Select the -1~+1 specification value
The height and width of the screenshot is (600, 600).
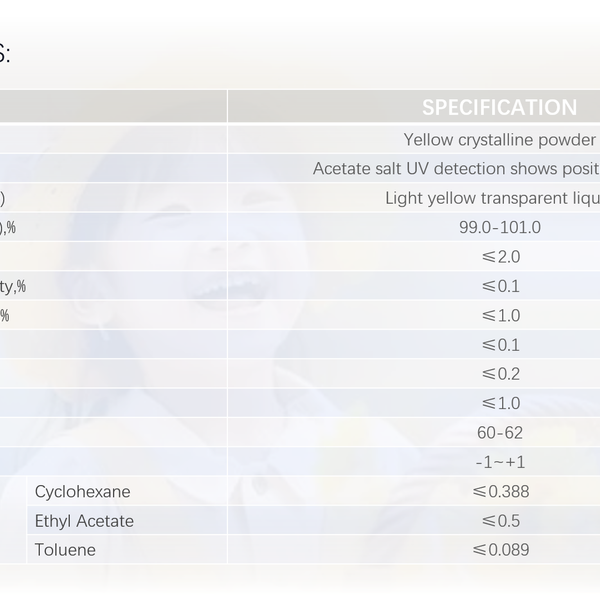pos(501,462)
